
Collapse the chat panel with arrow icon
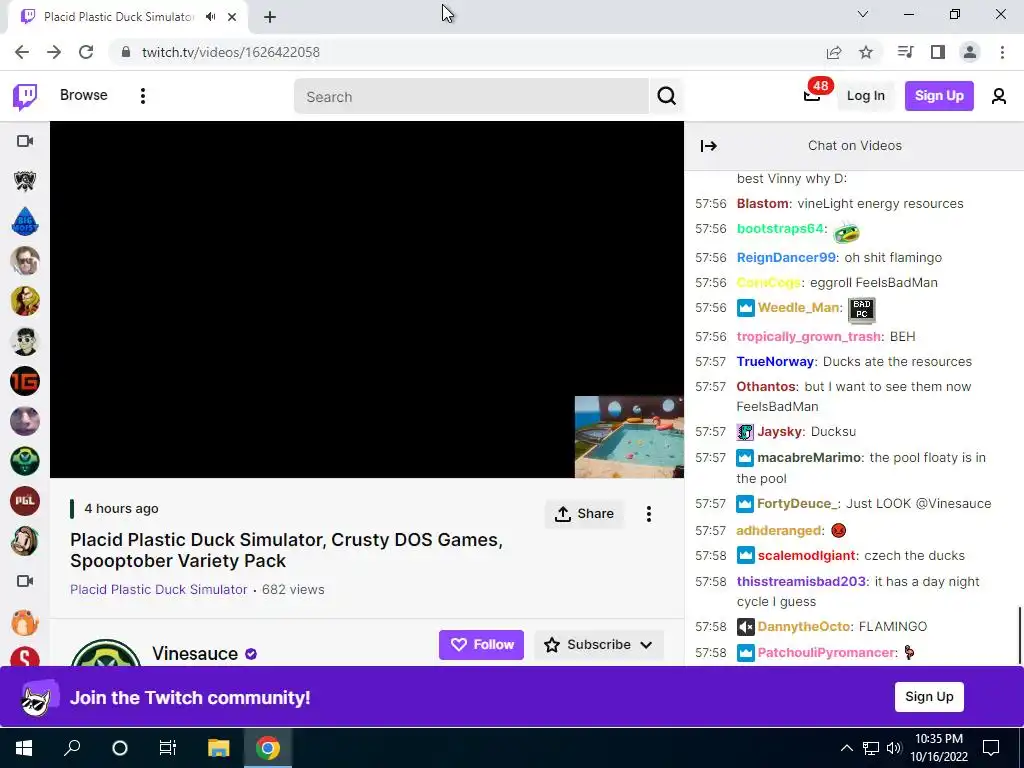[709, 146]
